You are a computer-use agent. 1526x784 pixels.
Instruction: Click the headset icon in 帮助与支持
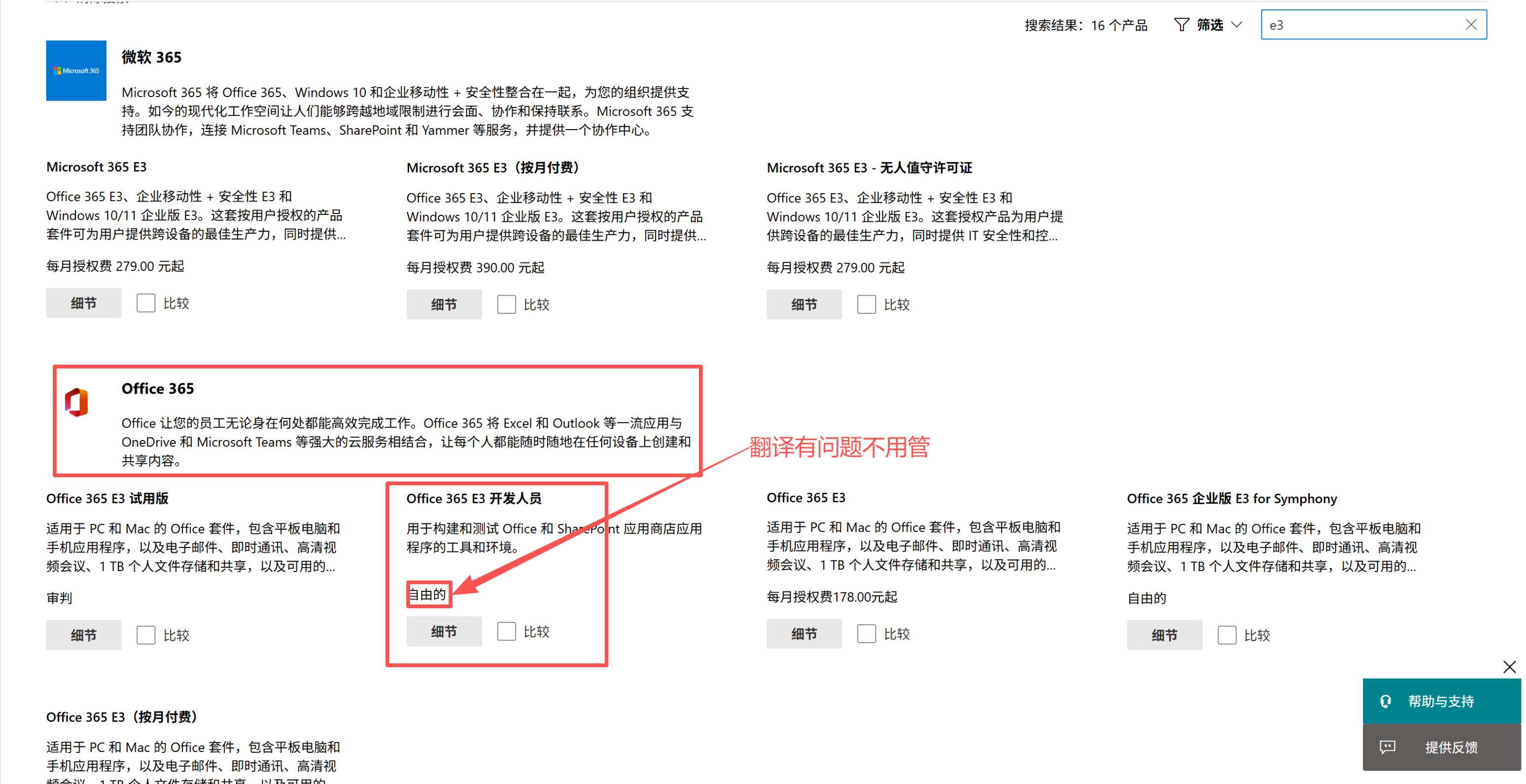point(1386,701)
